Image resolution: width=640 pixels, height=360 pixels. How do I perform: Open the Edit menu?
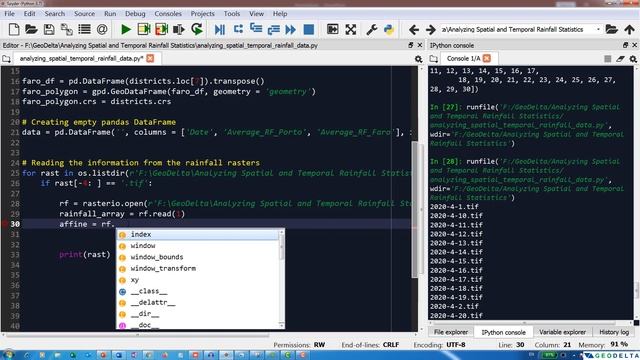[x=29, y=13]
